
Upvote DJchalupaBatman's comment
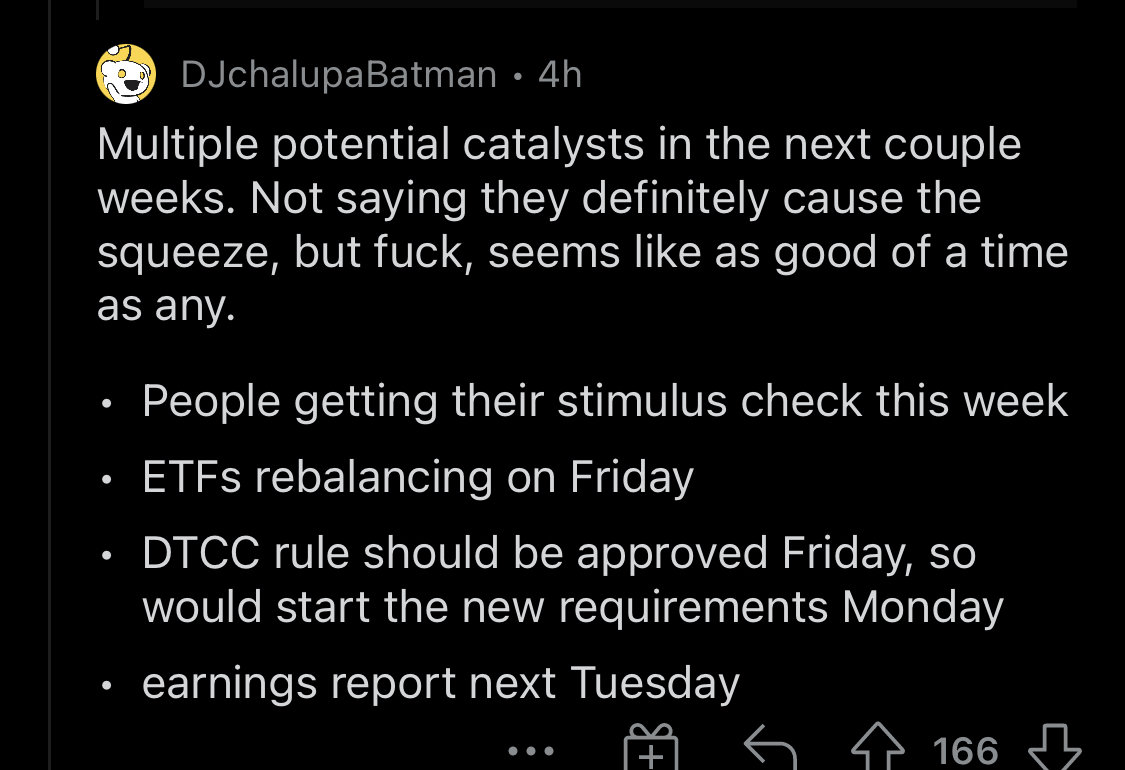(x=878, y=747)
